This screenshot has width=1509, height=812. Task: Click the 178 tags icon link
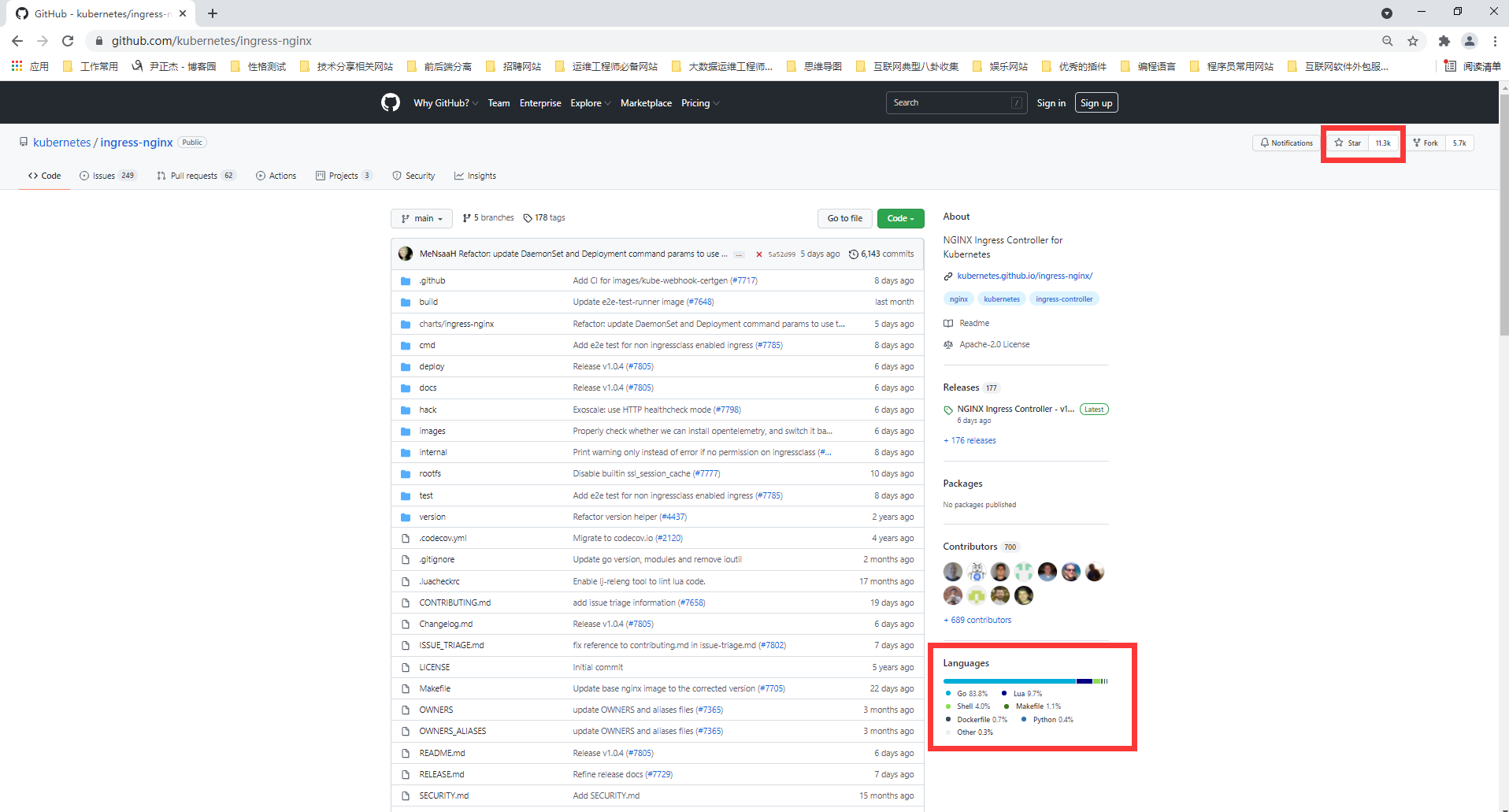click(544, 218)
